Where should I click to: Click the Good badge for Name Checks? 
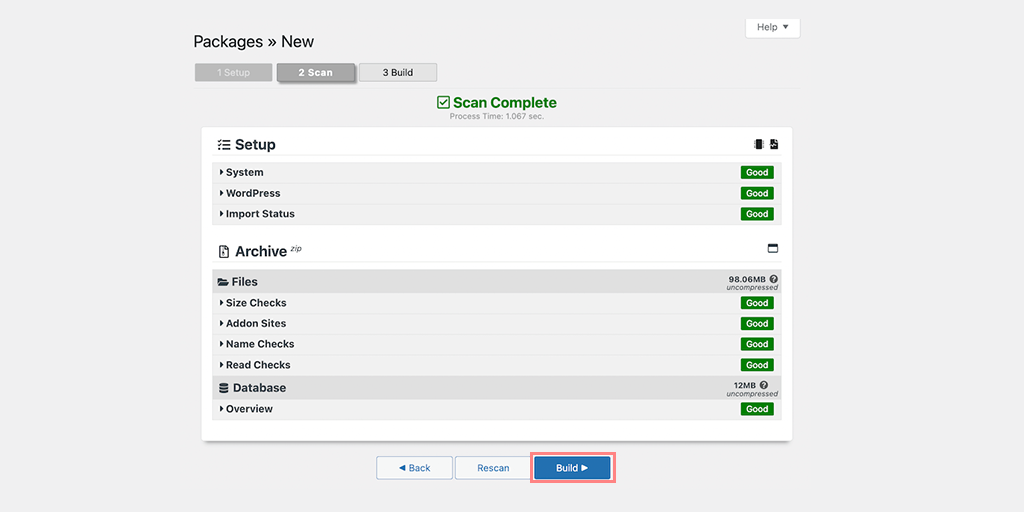(x=757, y=344)
